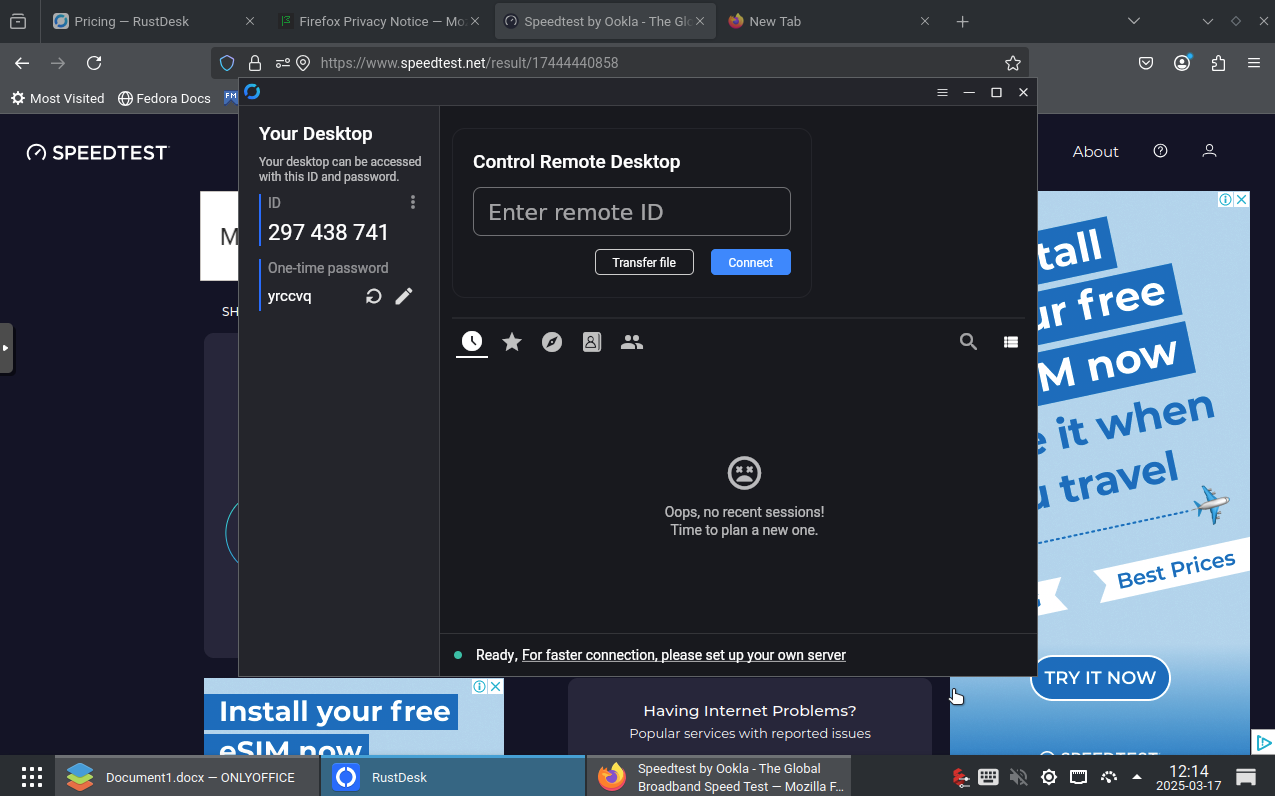Close the Pricing — RustDesk tab
1275x796 pixels.
point(249,21)
